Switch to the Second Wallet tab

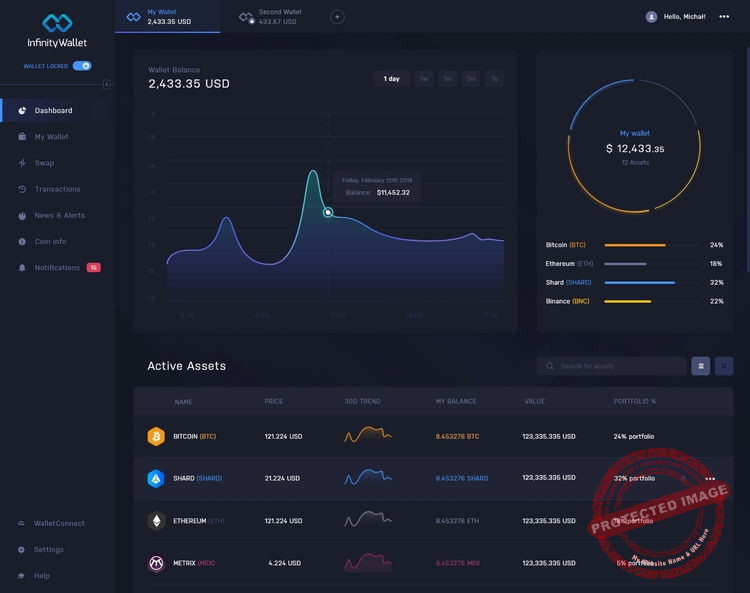coord(271,17)
